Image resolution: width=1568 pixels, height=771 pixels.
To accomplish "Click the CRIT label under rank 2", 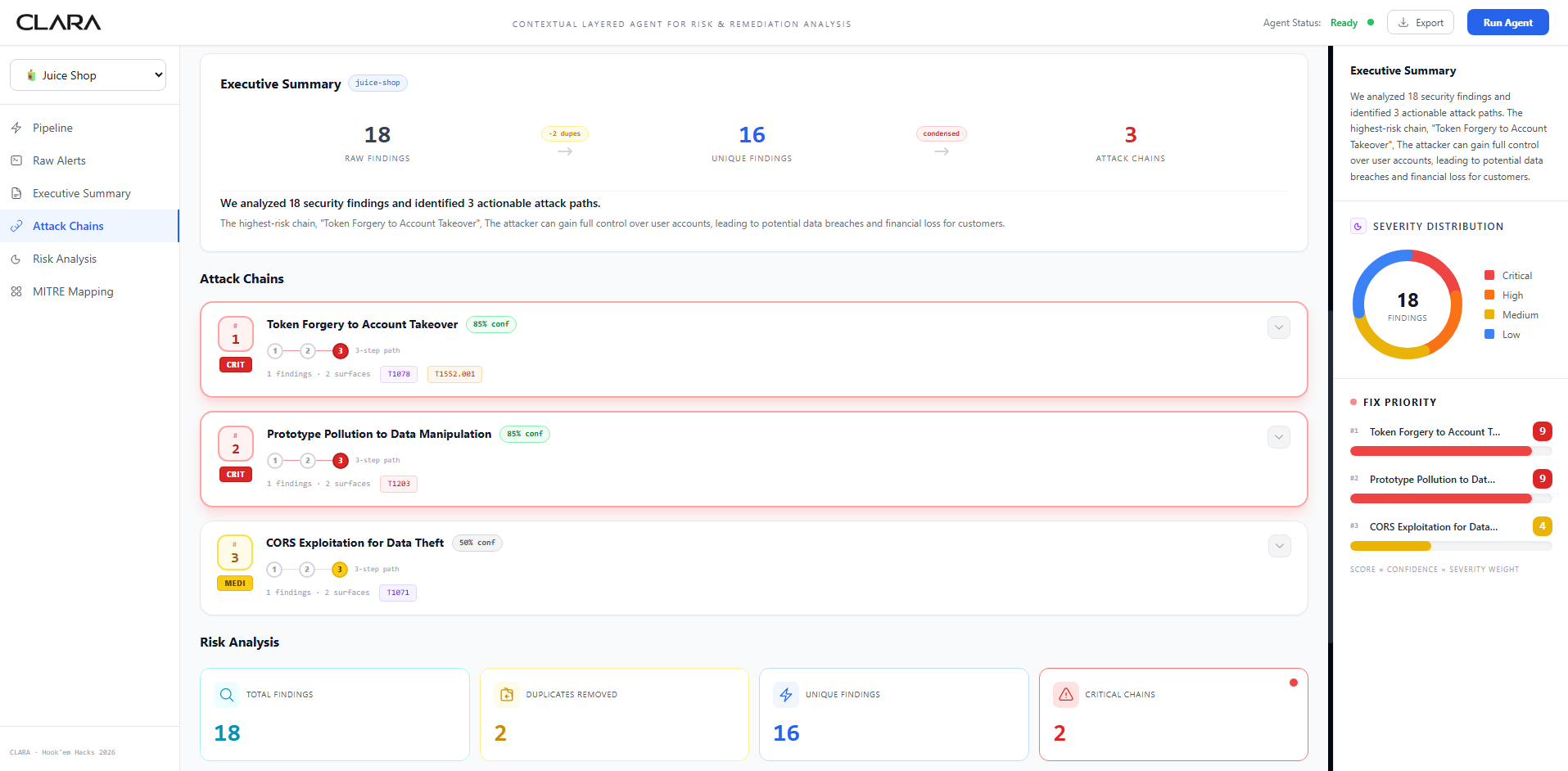I will [x=236, y=474].
